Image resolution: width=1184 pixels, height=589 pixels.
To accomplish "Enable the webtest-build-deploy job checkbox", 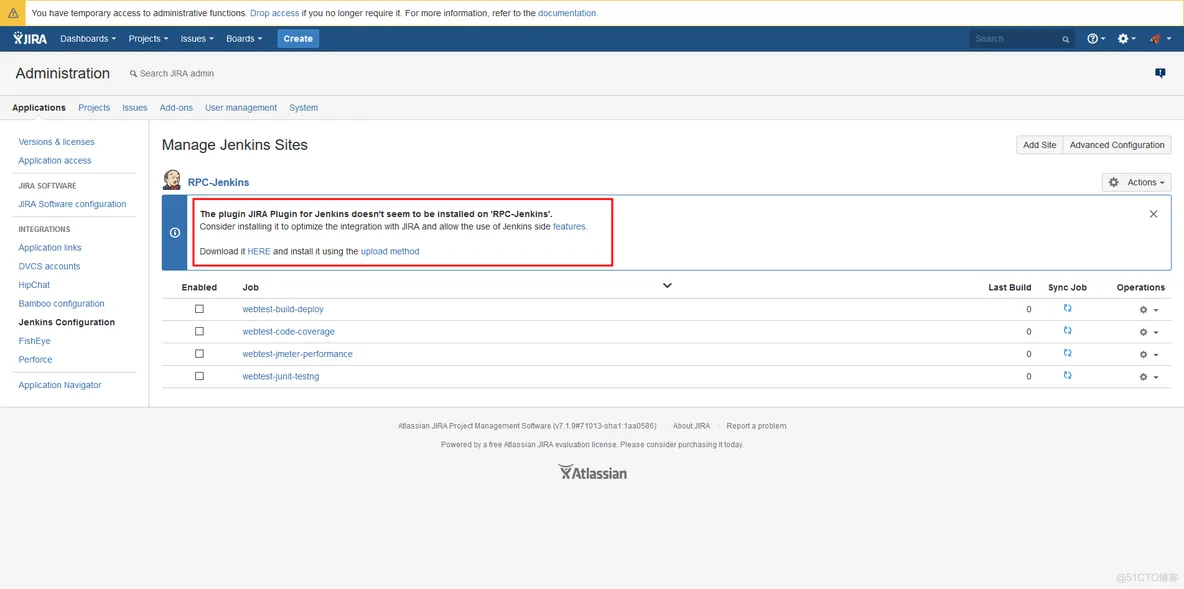I will [199, 309].
